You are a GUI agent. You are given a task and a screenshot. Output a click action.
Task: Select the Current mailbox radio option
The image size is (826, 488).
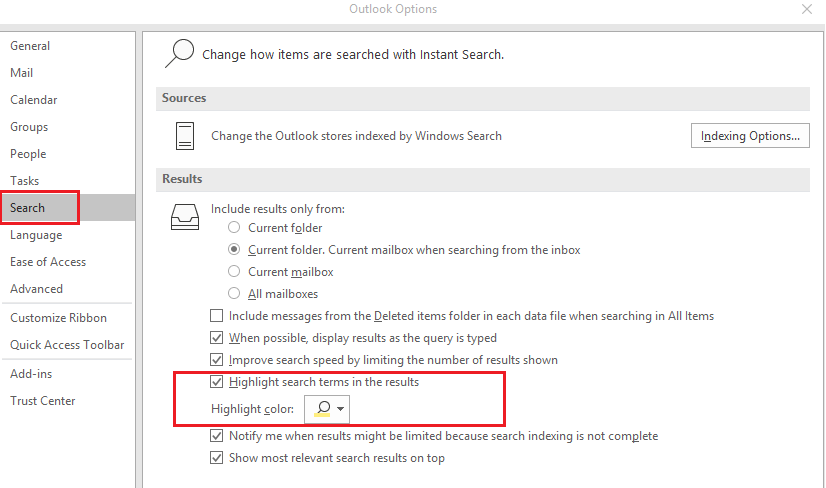234,272
